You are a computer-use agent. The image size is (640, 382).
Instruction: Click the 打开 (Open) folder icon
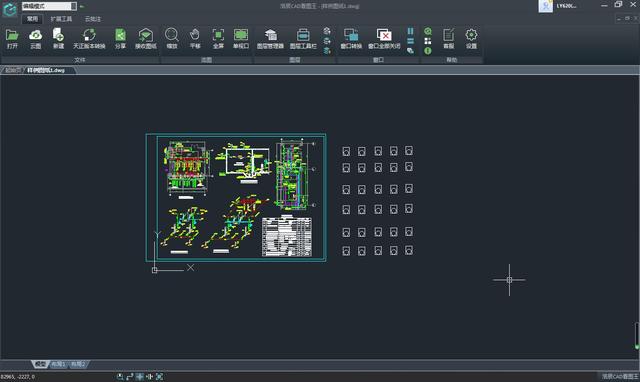coord(12,39)
